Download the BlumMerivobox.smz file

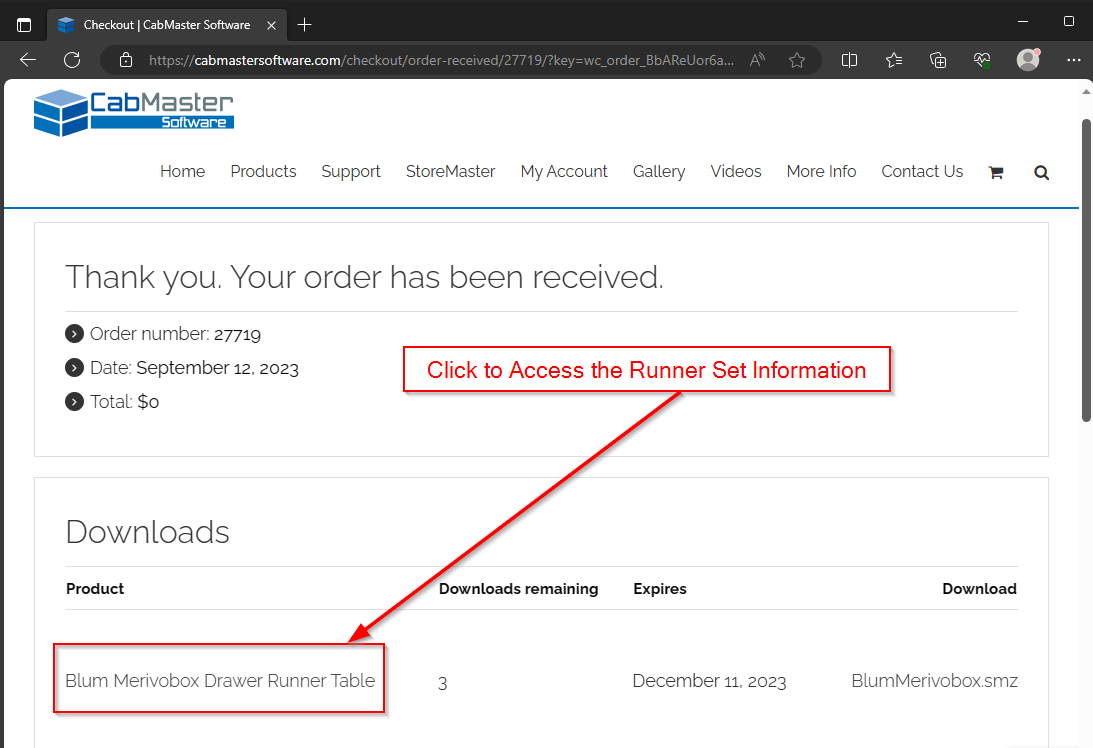[934, 680]
